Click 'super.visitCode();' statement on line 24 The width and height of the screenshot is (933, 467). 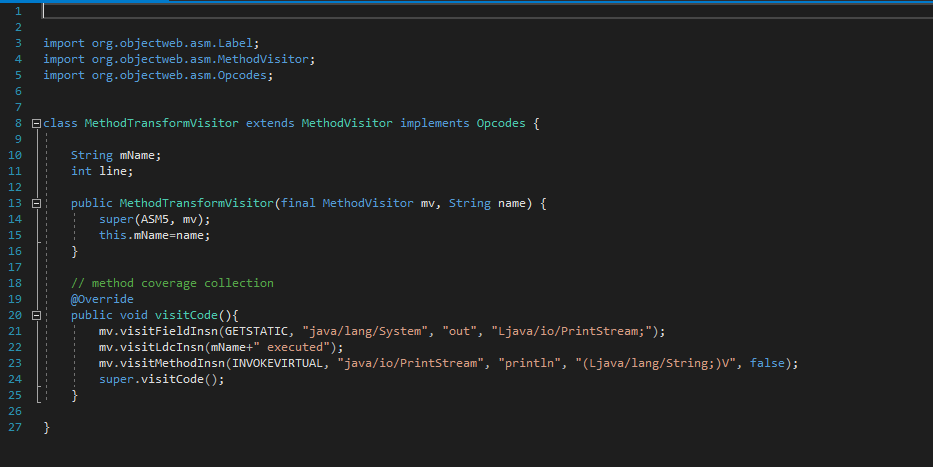[162, 380]
